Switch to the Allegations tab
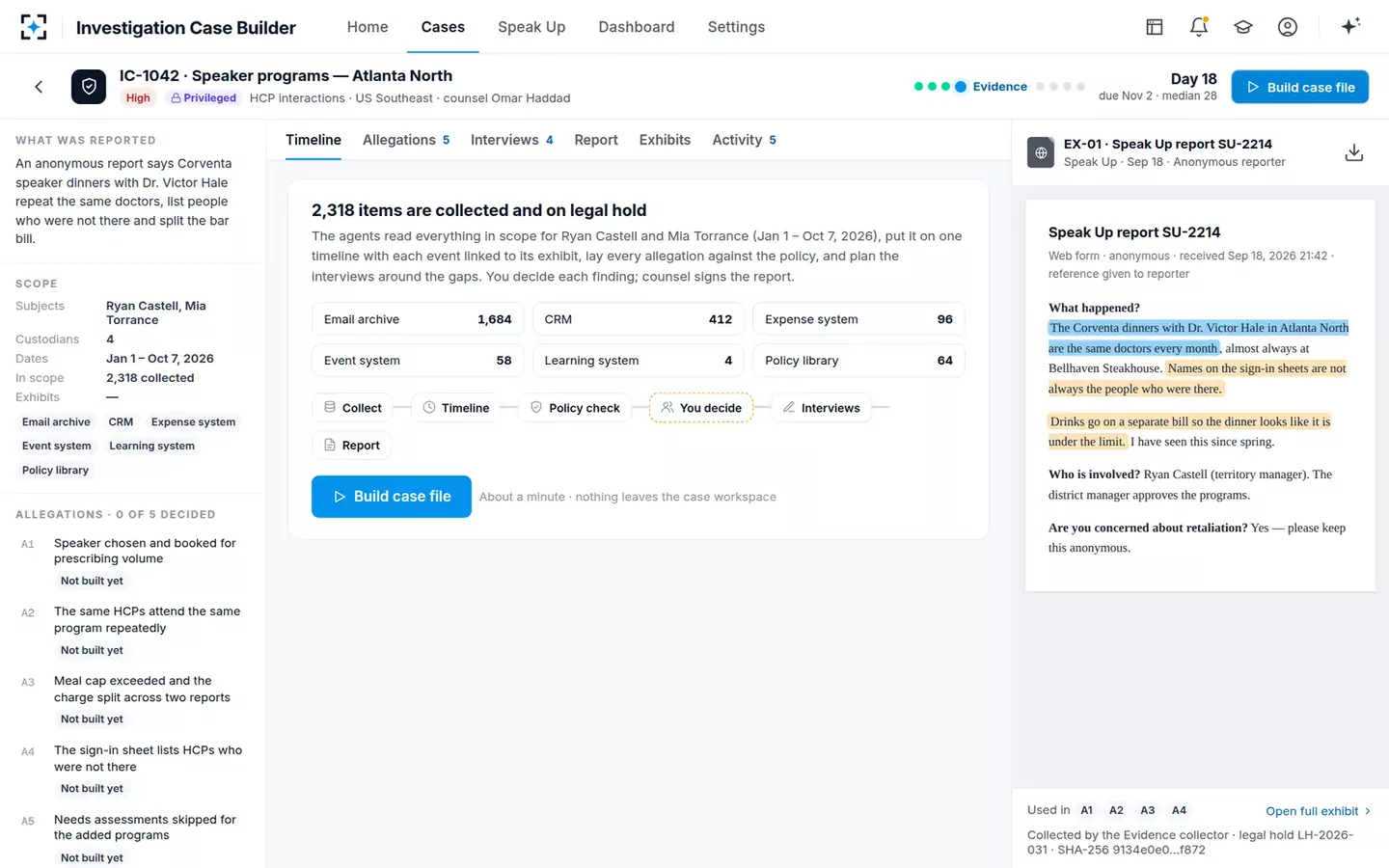This screenshot has width=1389, height=868. (406, 140)
